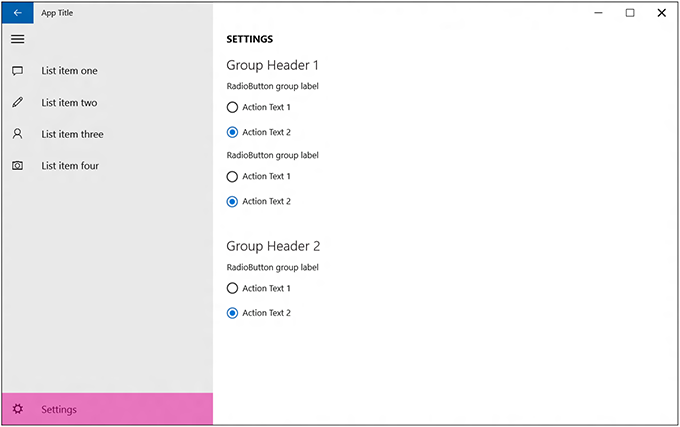This screenshot has height=427, width=680.
Task: Select Action Text 1 under Group Header 1's first label
Action: click(233, 107)
